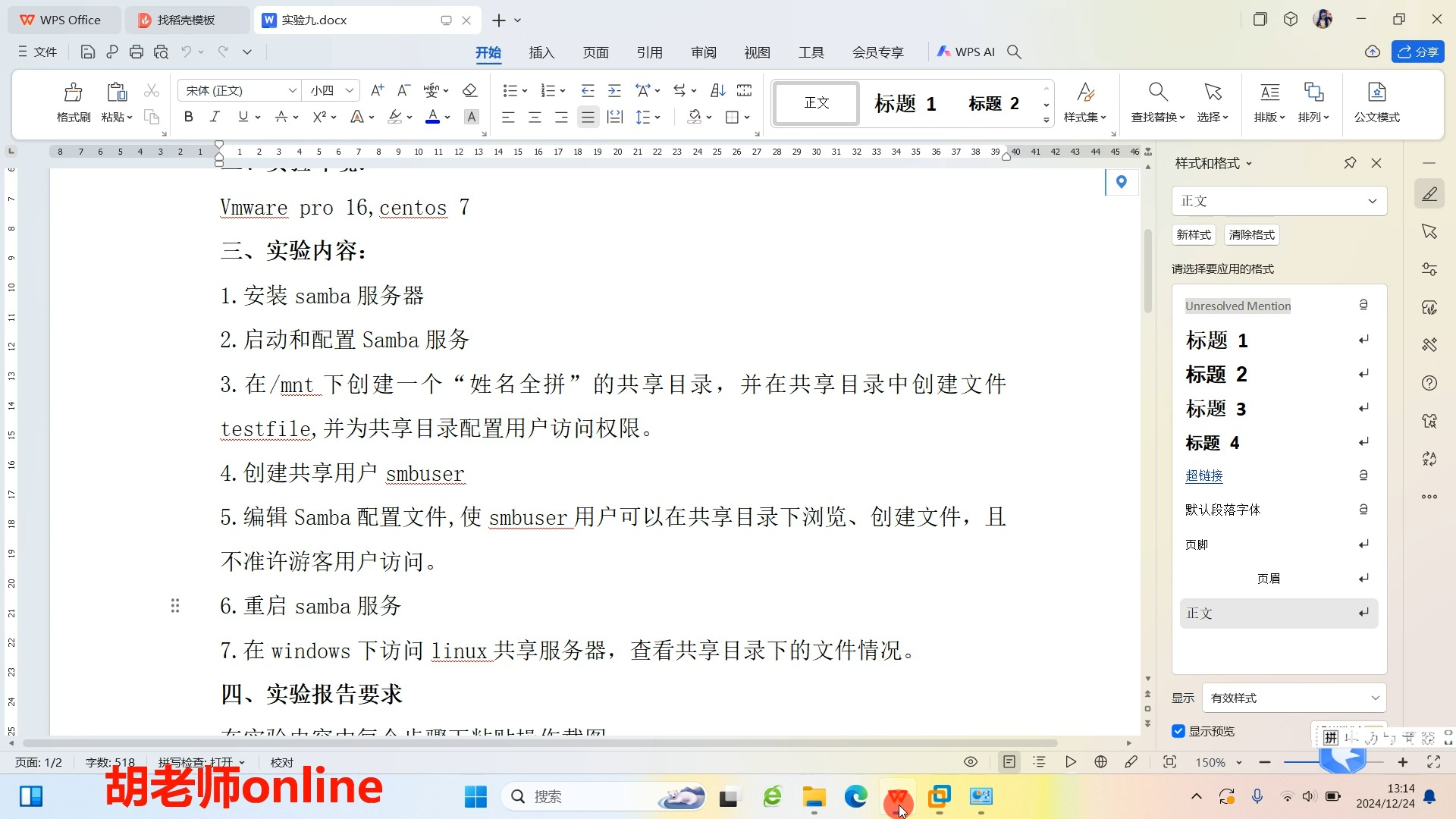This screenshot has height=819, width=1456.
Task: Center align the paragraph
Action: (x=535, y=118)
